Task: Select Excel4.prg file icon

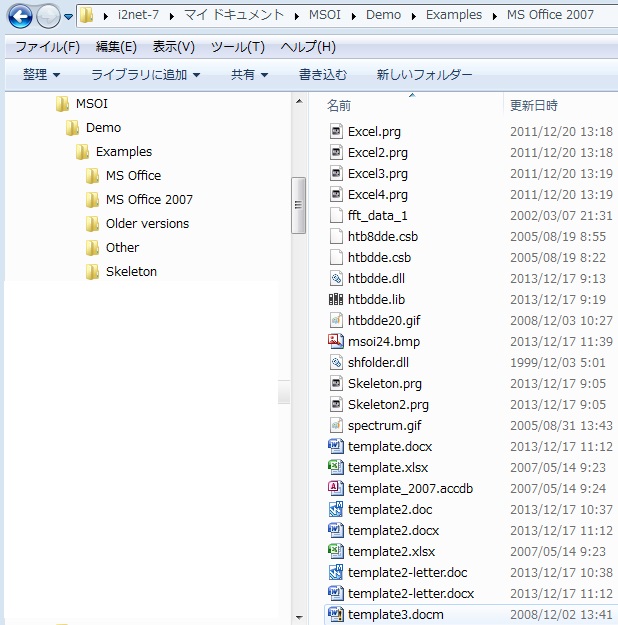Action: 336,195
